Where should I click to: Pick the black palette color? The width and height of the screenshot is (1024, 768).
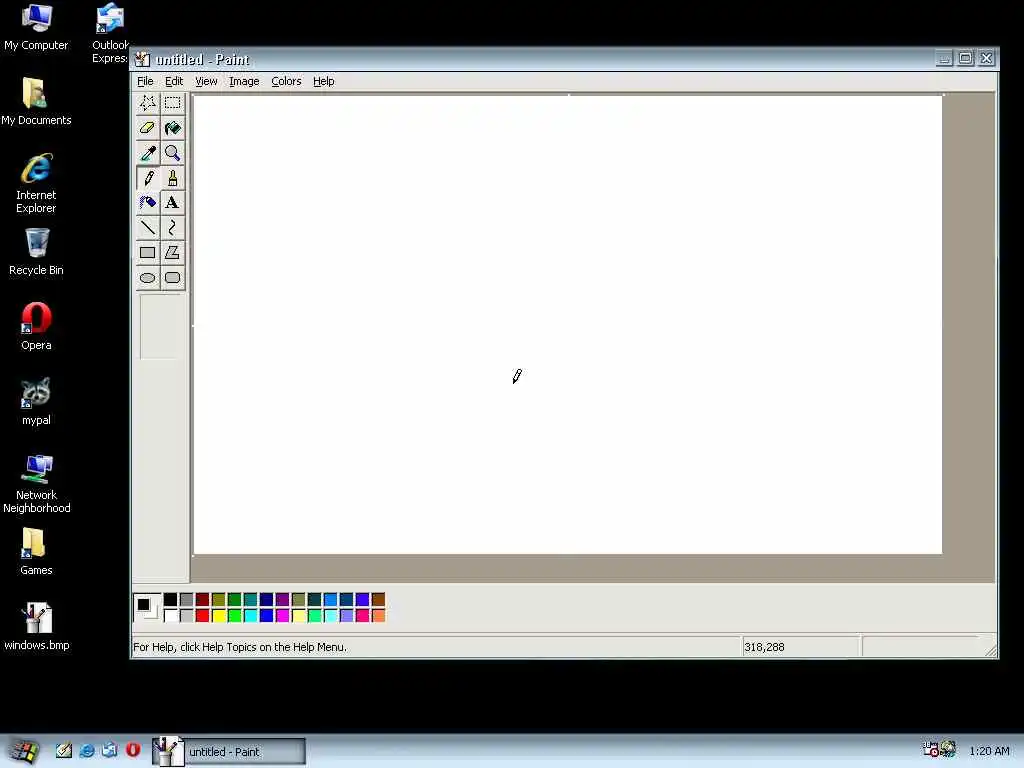click(x=170, y=600)
